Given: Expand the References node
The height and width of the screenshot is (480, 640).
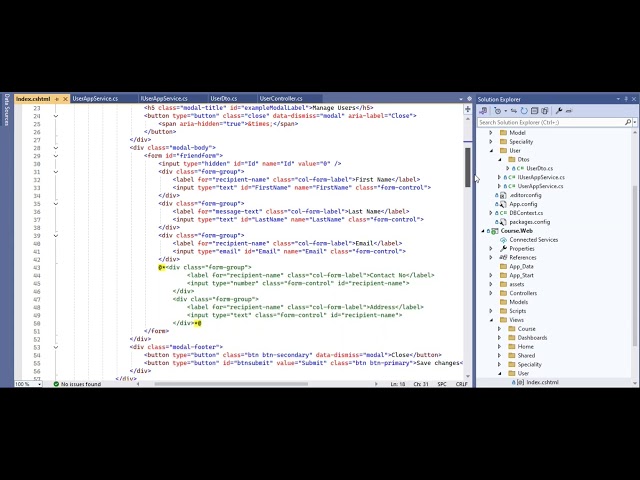Looking at the screenshot, I should pyautogui.click(x=491, y=258).
